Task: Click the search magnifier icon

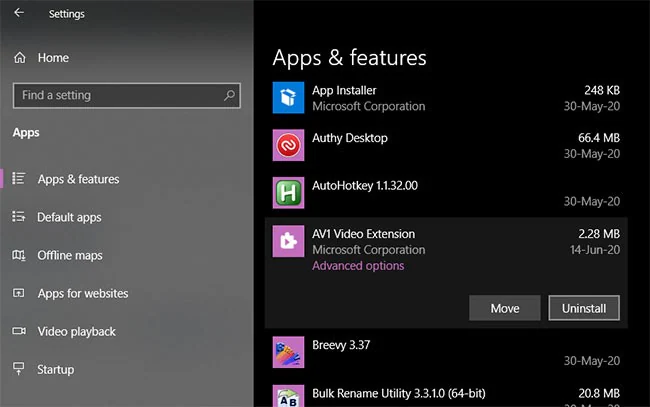Action: pyautogui.click(x=229, y=95)
